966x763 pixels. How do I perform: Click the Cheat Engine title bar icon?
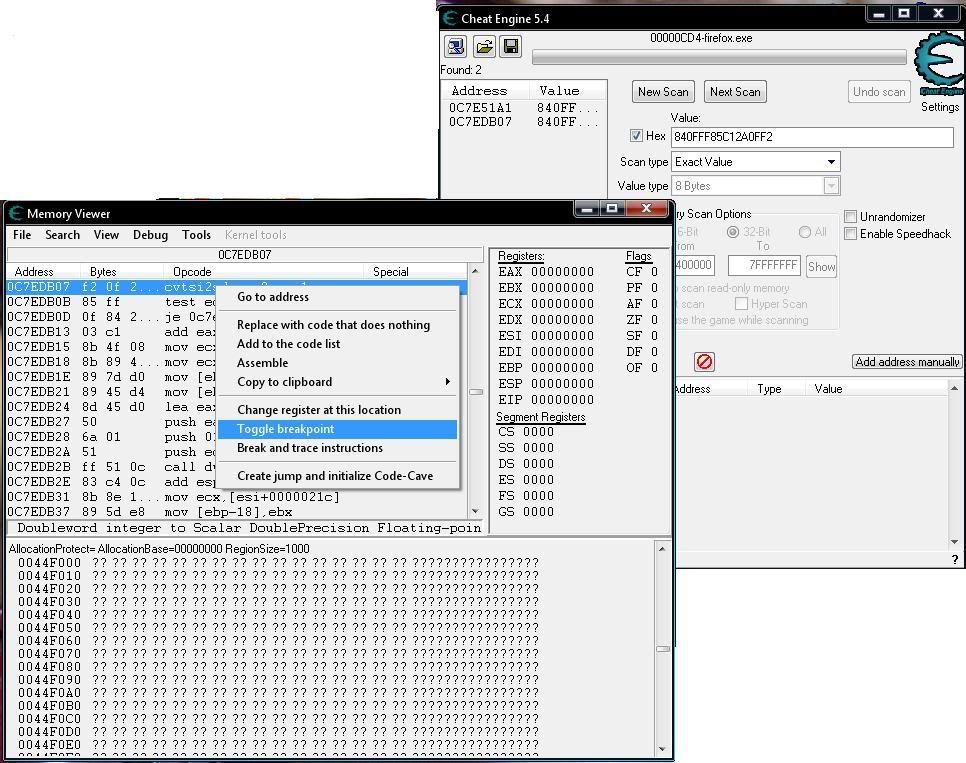click(x=450, y=18)
